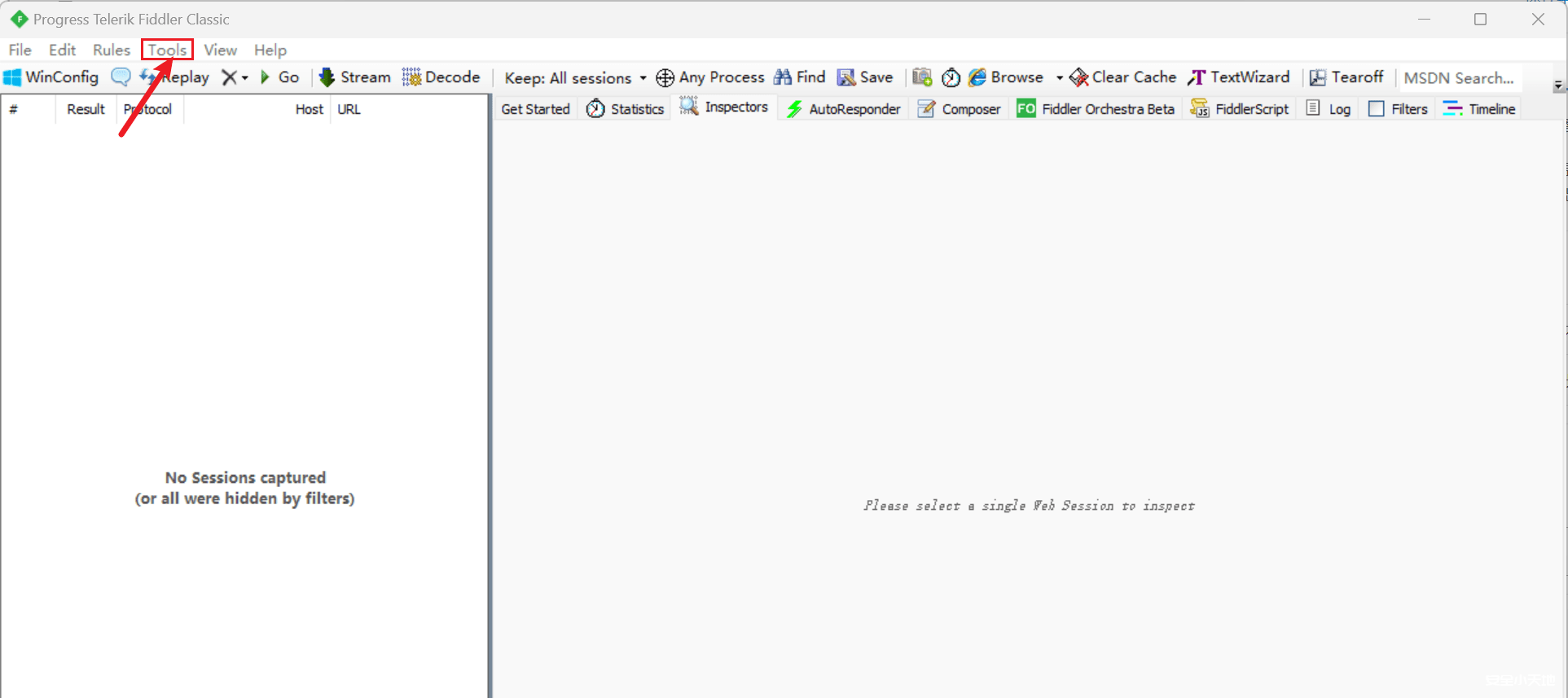Click the Clear Cache icon

[1079, 77]
